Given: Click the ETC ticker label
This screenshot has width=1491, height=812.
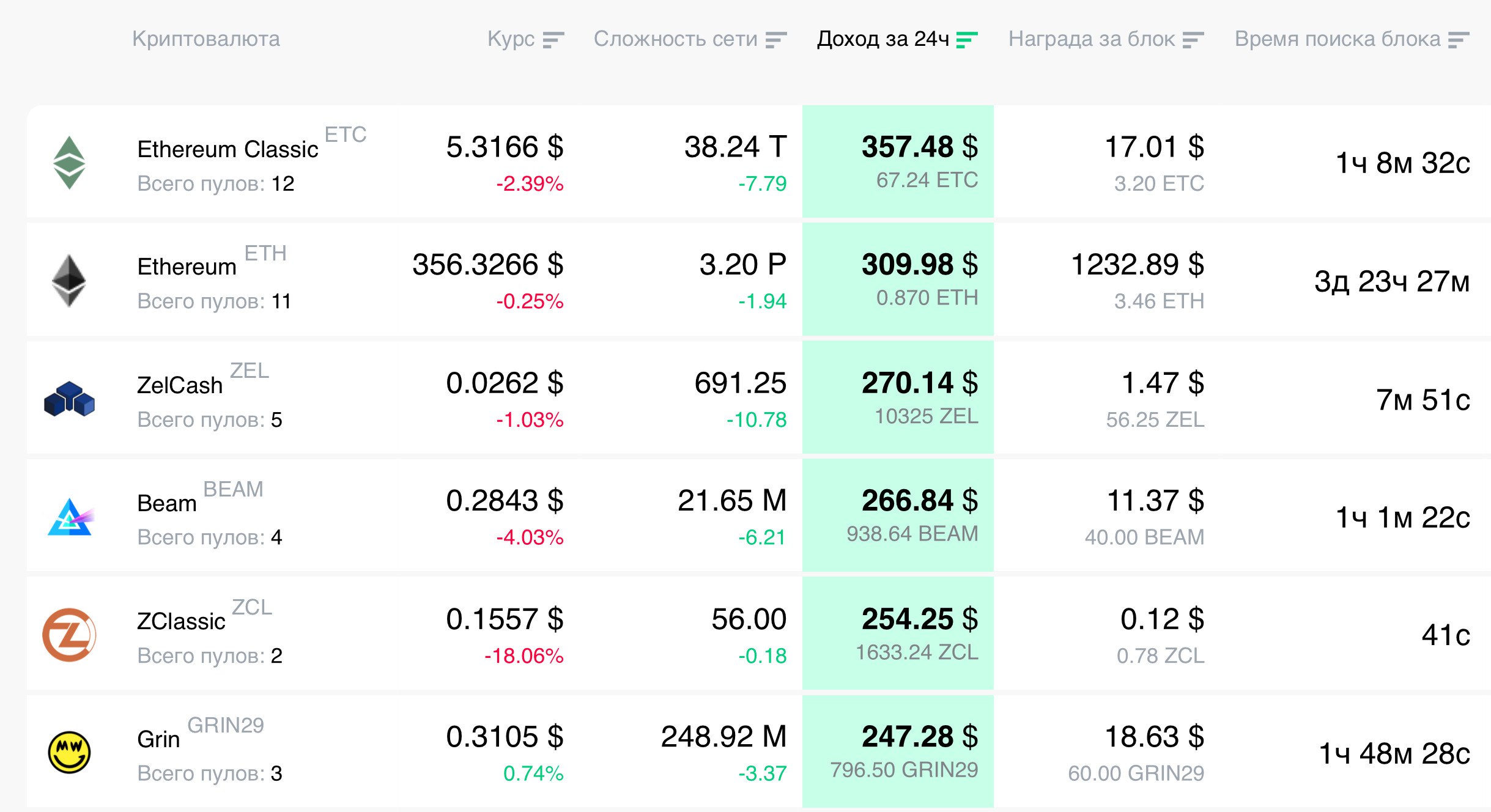Looking at the screenshot, I should pos(346,135).
